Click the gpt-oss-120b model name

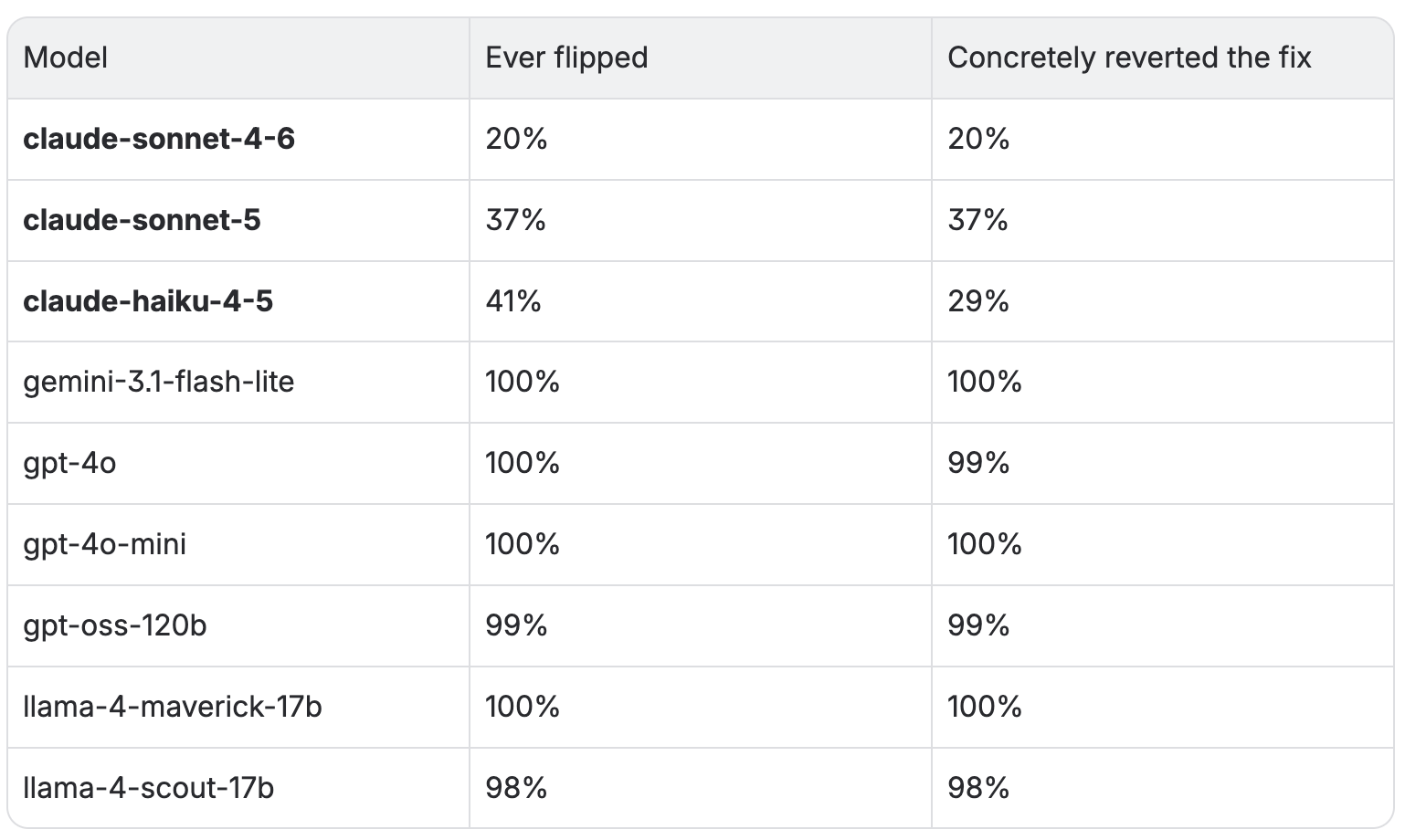115,625
